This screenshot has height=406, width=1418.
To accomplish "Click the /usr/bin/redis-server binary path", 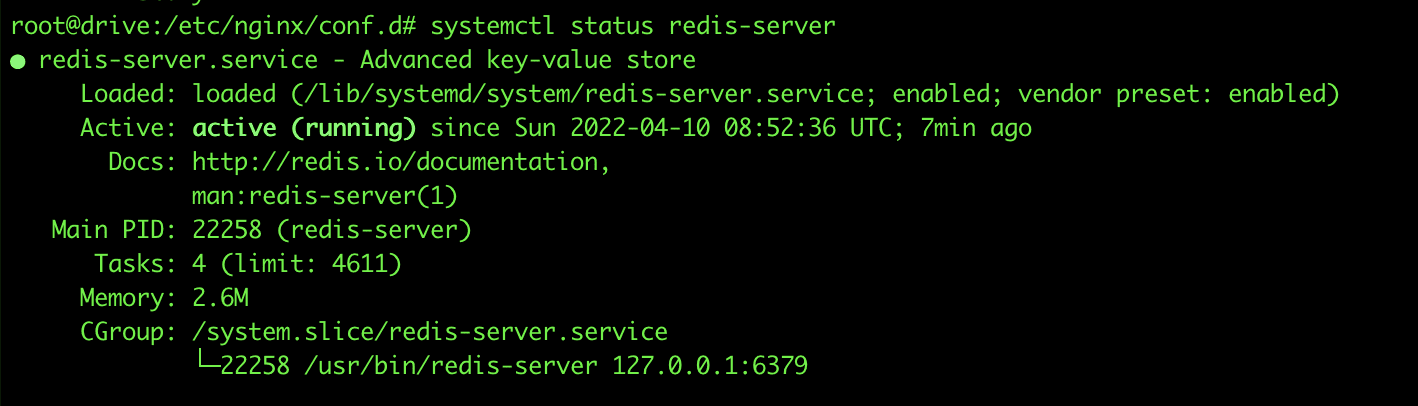I will (x=451, y=366).
